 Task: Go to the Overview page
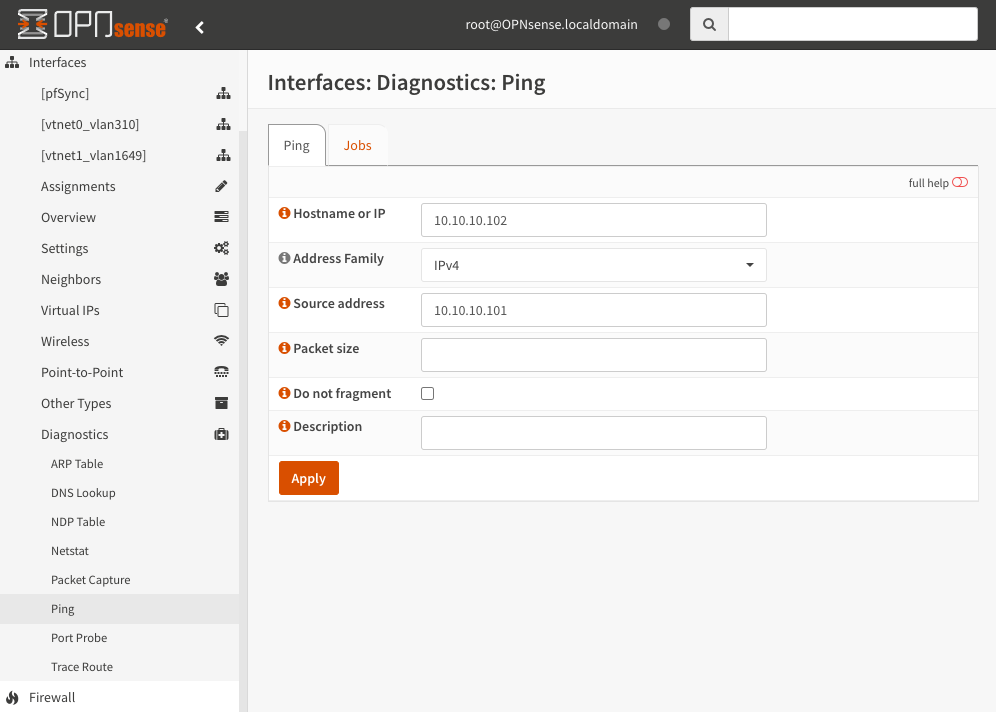68,217
